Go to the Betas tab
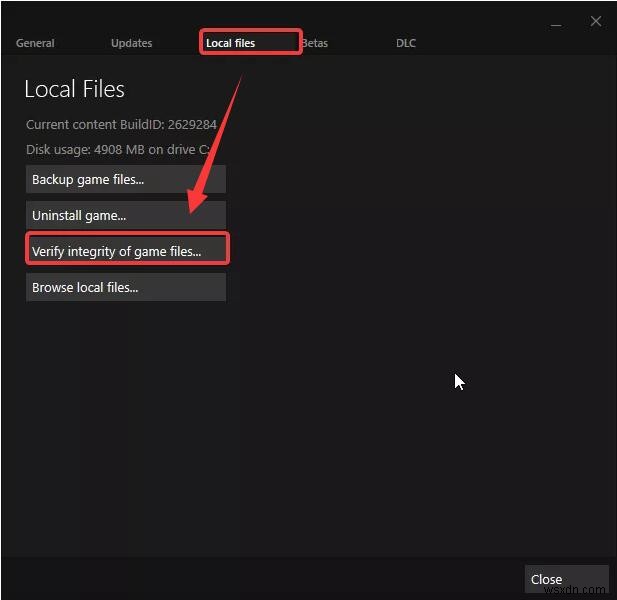Image resolution: width=617 pixels, height=600 pixels. (315, 43)
